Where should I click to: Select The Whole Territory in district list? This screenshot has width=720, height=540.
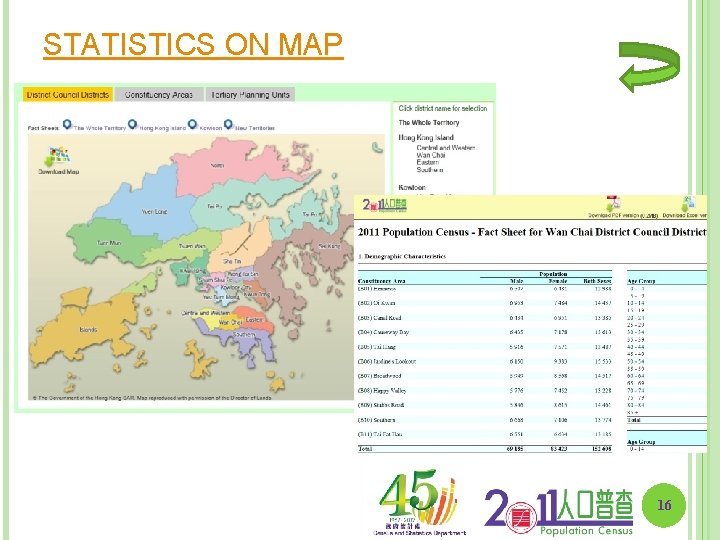pyautogui.click(x=428, y=123)
